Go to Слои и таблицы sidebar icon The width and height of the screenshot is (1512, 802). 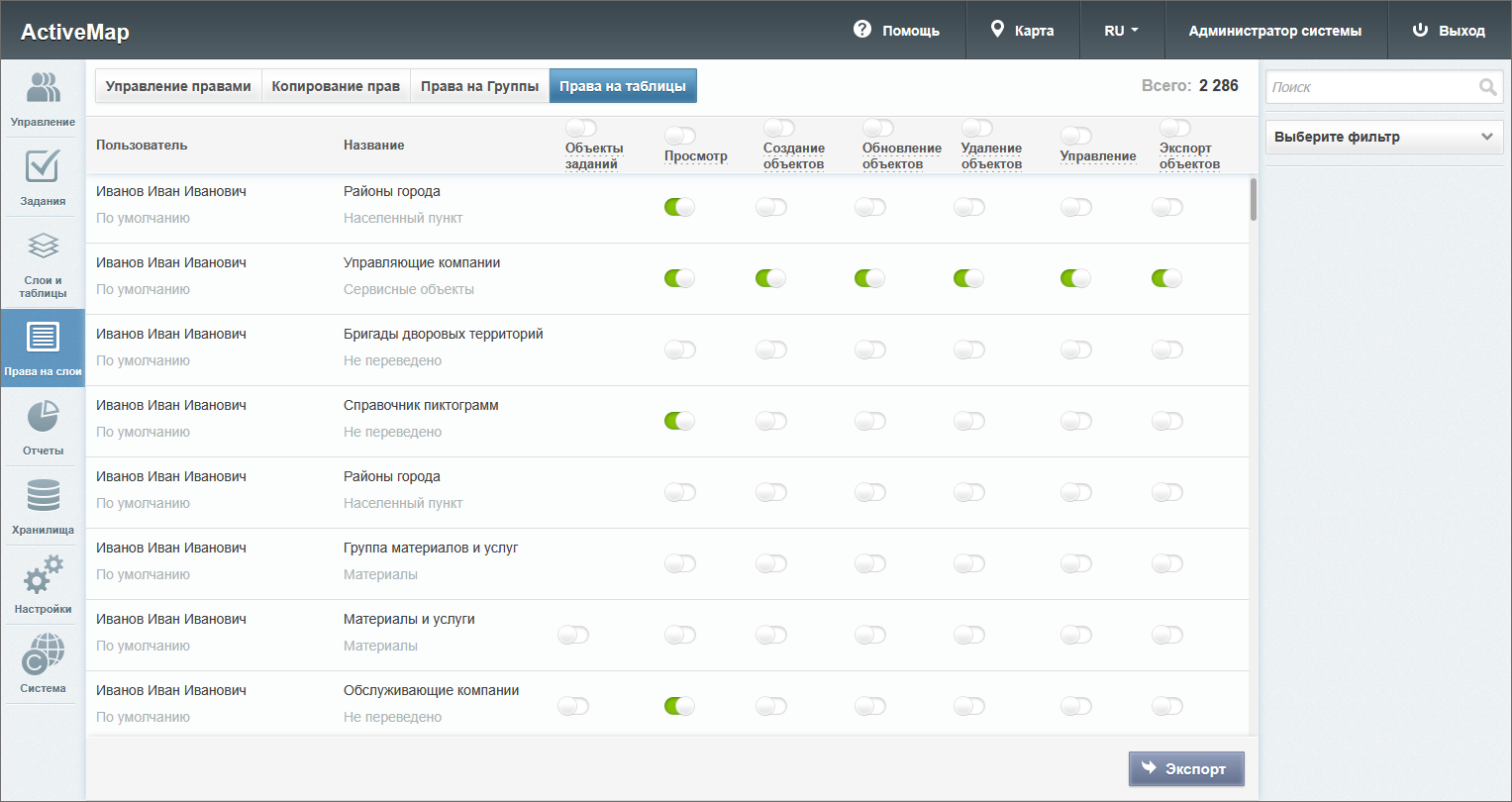43,248
